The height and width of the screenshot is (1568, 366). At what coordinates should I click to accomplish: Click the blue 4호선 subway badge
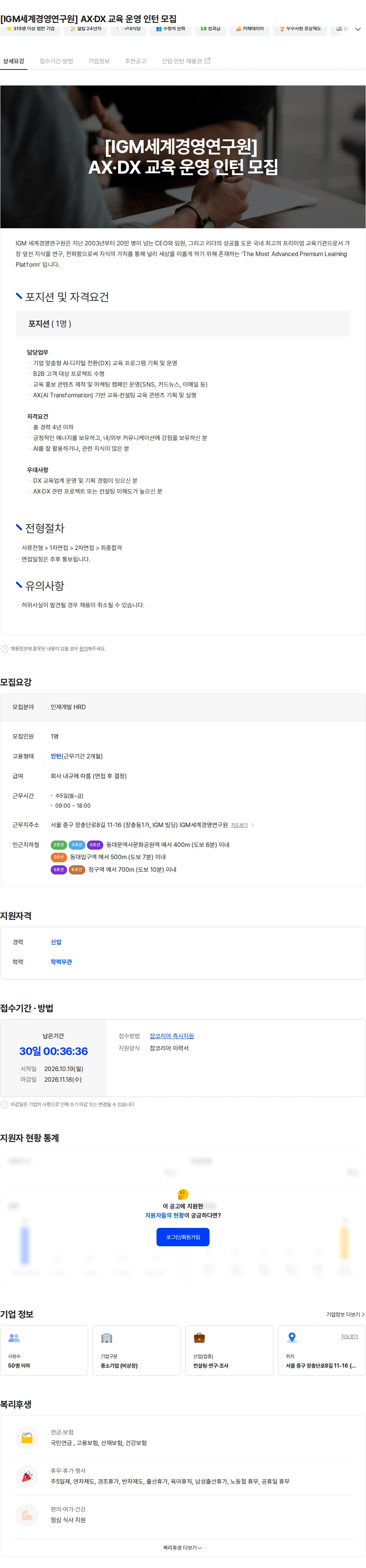pyautogui.click(x=77, y=845)
